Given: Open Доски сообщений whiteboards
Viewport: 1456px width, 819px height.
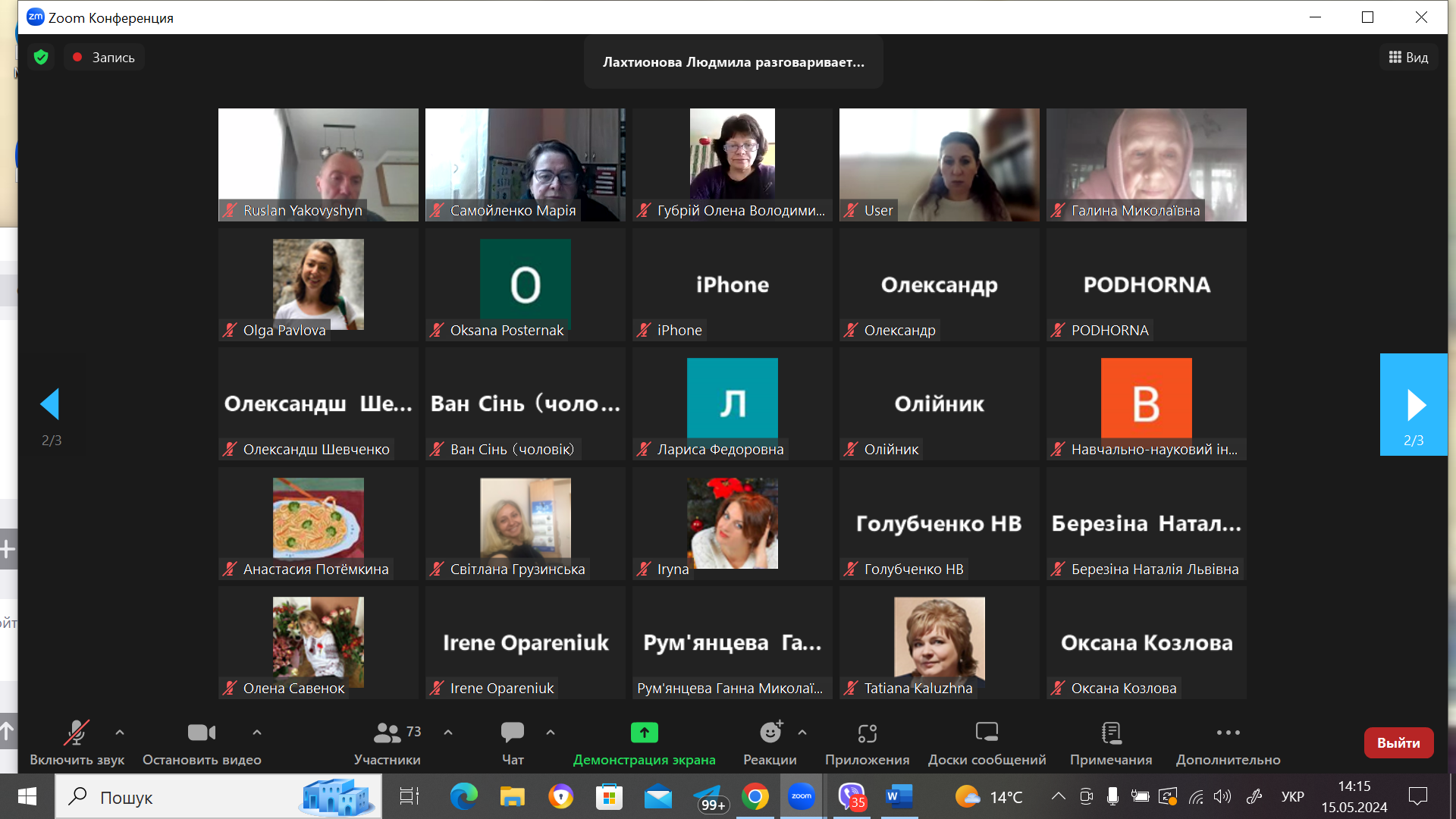Looking at the screenshot, I should pyautogui.click(x=987, y=733).
